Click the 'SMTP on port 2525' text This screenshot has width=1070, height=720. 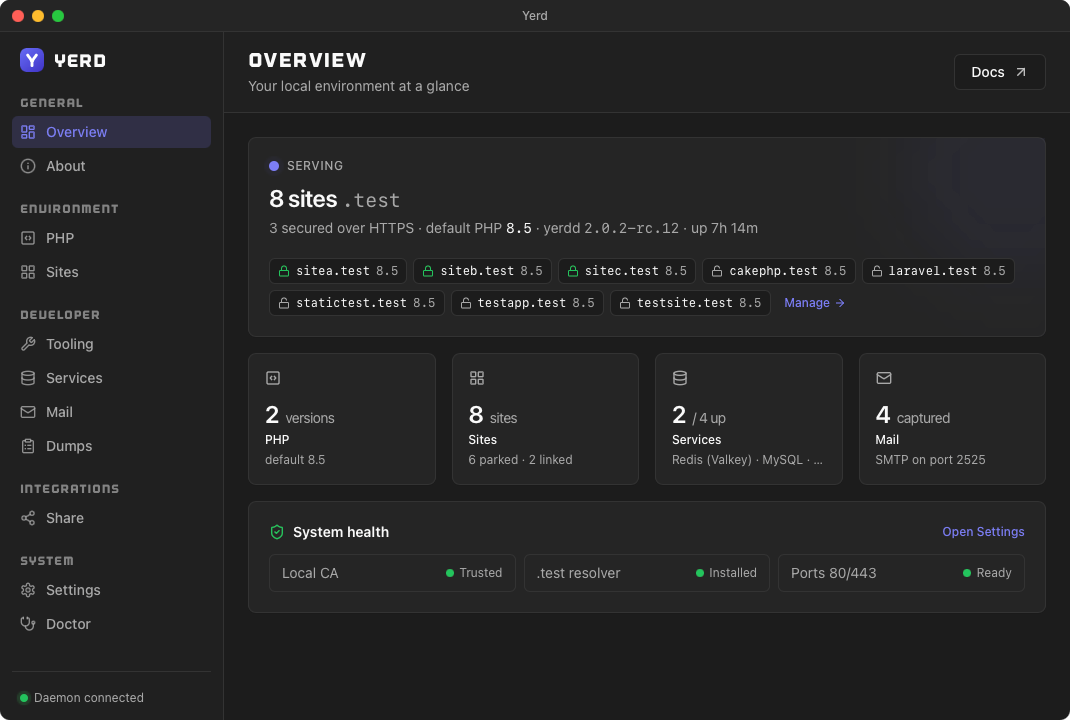(x=930, y=460)
